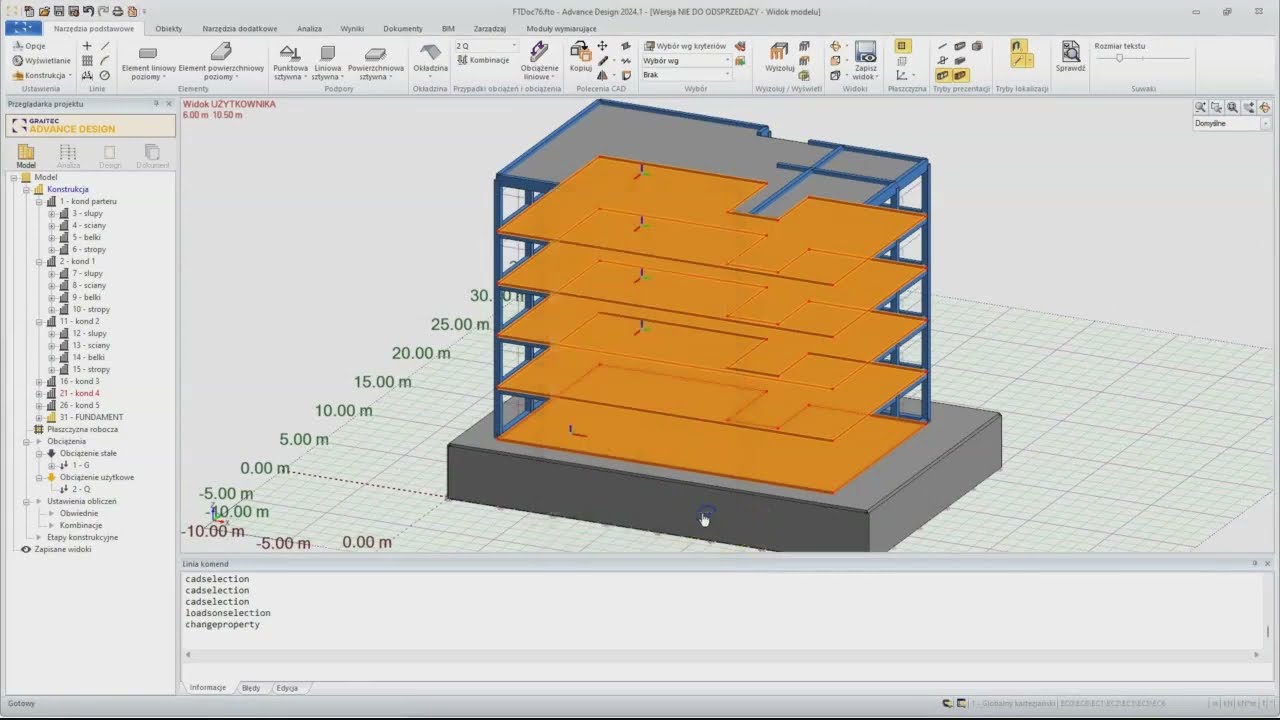The image size is (1280, 720).
Task: Adjust the Rozmiar tekstu slider handle
Action: coord(1119,58)
